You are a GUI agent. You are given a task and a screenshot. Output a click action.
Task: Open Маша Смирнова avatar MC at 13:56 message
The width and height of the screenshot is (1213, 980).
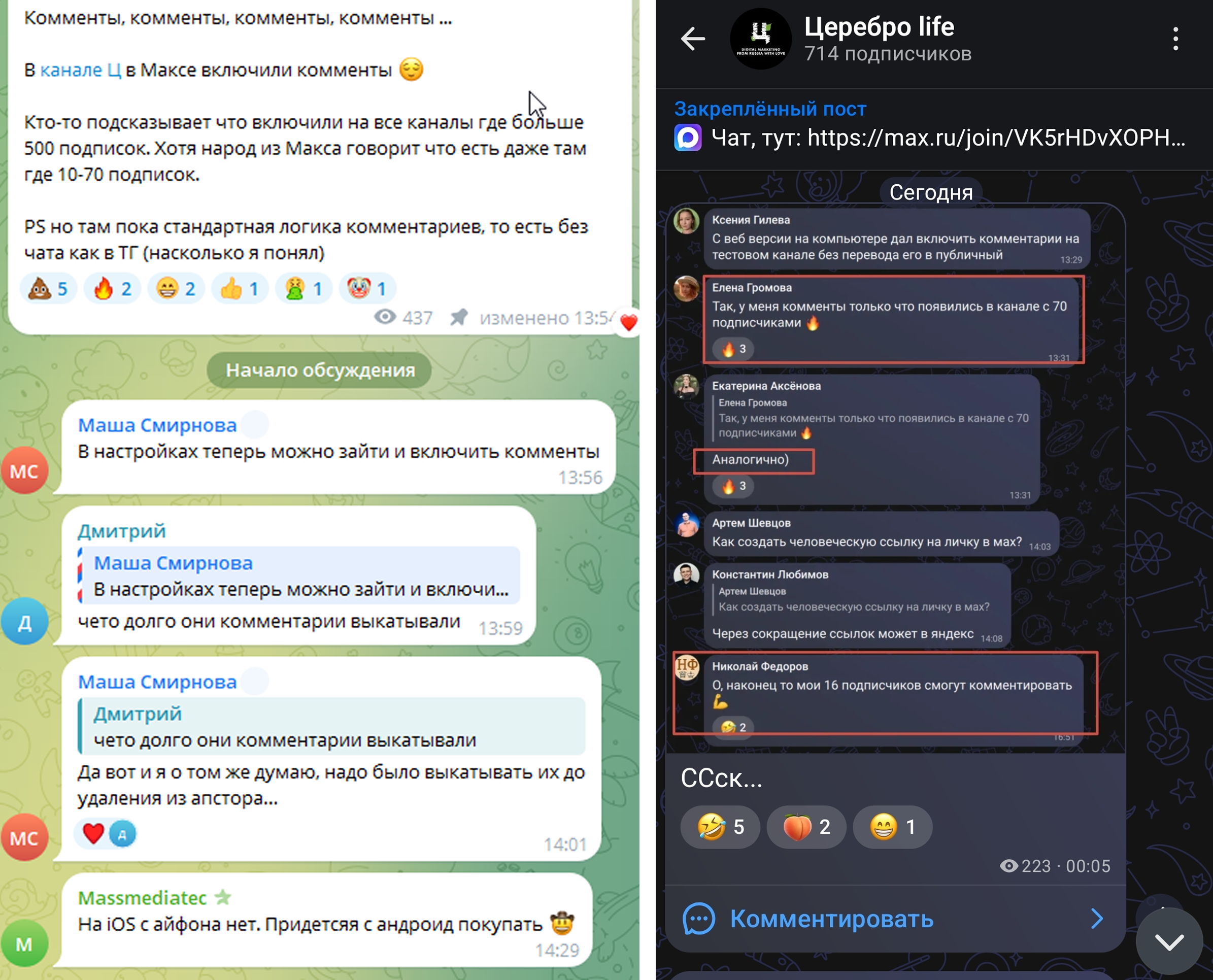(24, 470)
